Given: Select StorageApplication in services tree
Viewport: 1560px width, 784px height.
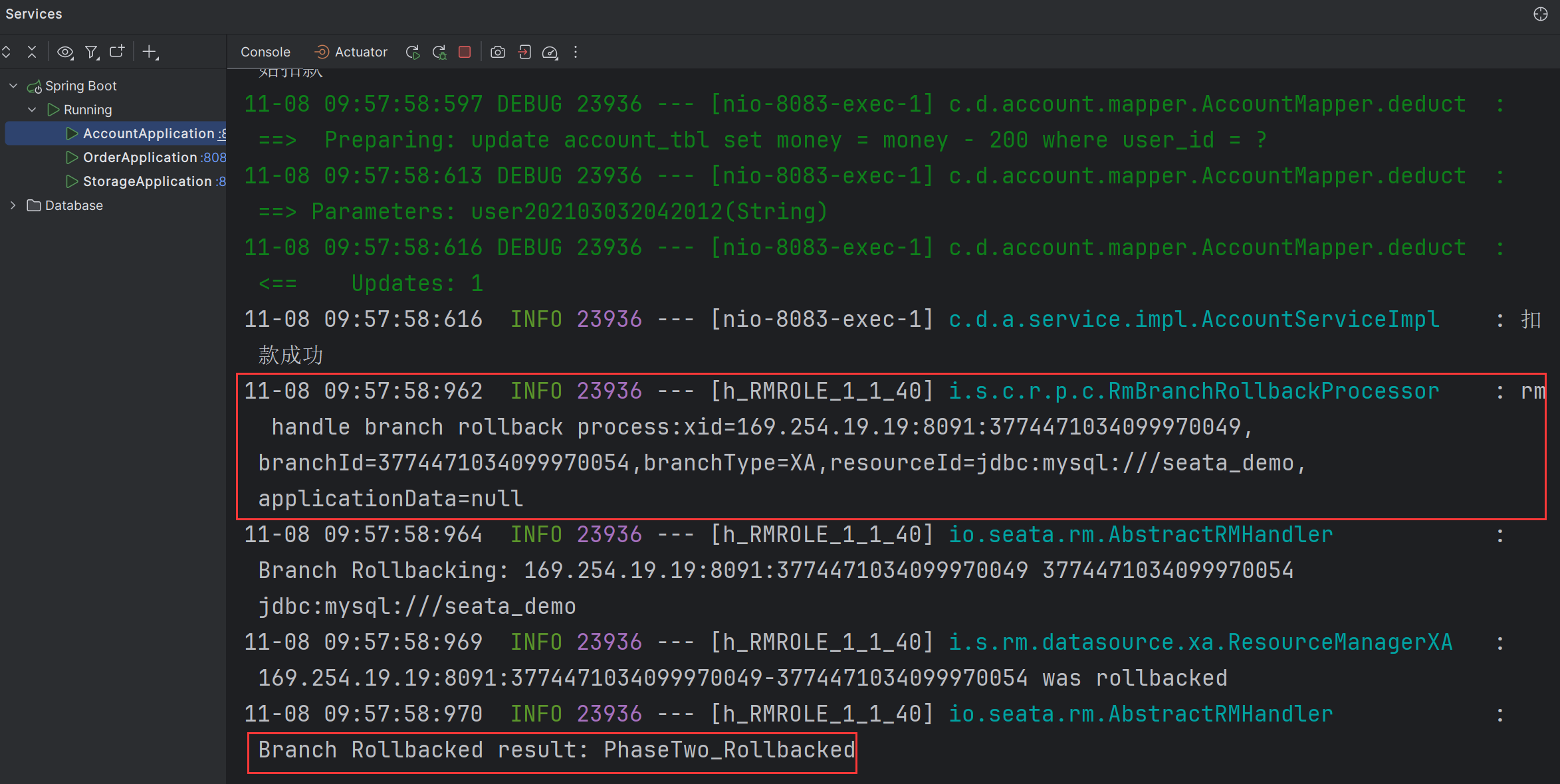Looking at the screenshot, I should pos(147,181).
